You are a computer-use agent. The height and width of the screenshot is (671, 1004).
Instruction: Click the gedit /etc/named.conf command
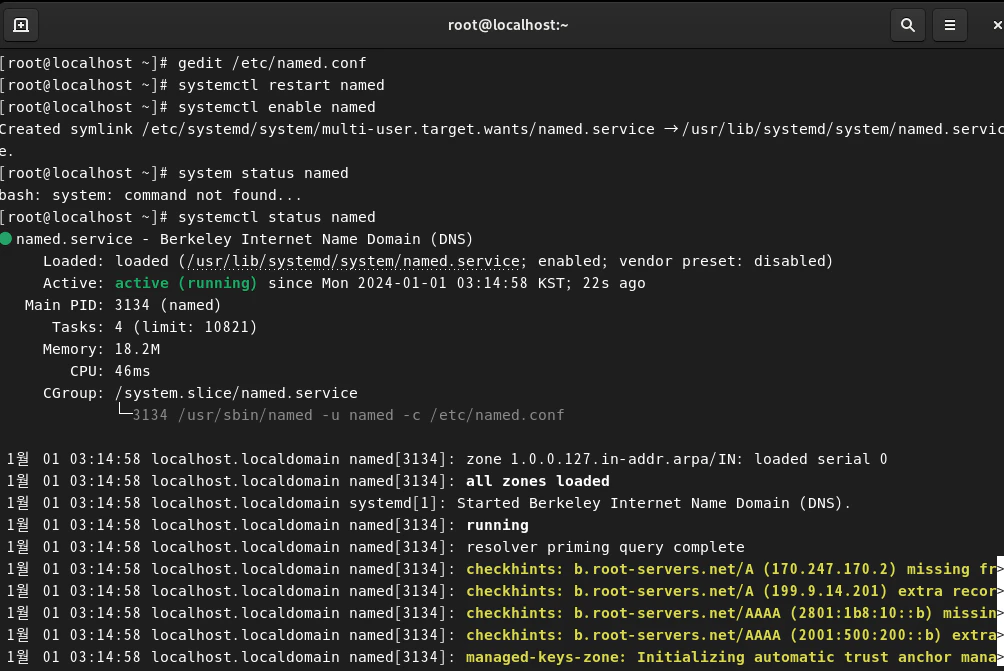pyautogui.click(x=272, y=63)
